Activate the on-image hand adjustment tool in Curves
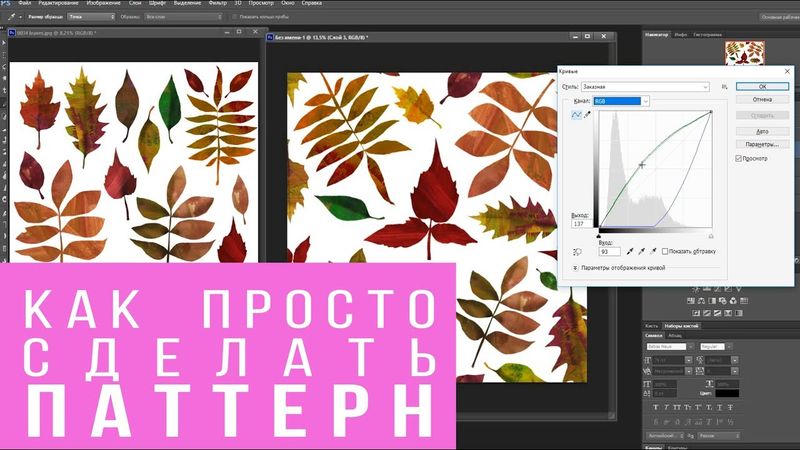 (578, 252)
